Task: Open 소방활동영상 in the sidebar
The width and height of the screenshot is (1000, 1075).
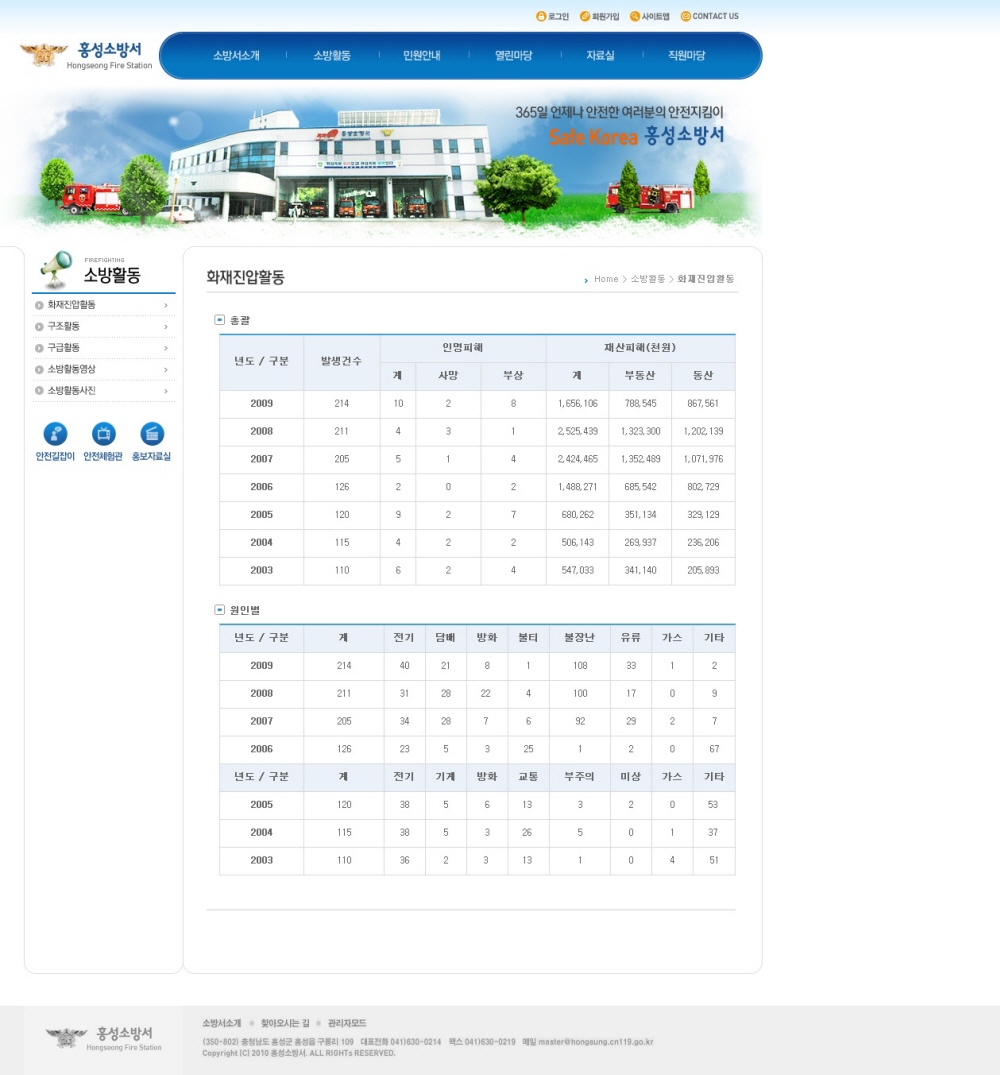Action: point(72,369)
